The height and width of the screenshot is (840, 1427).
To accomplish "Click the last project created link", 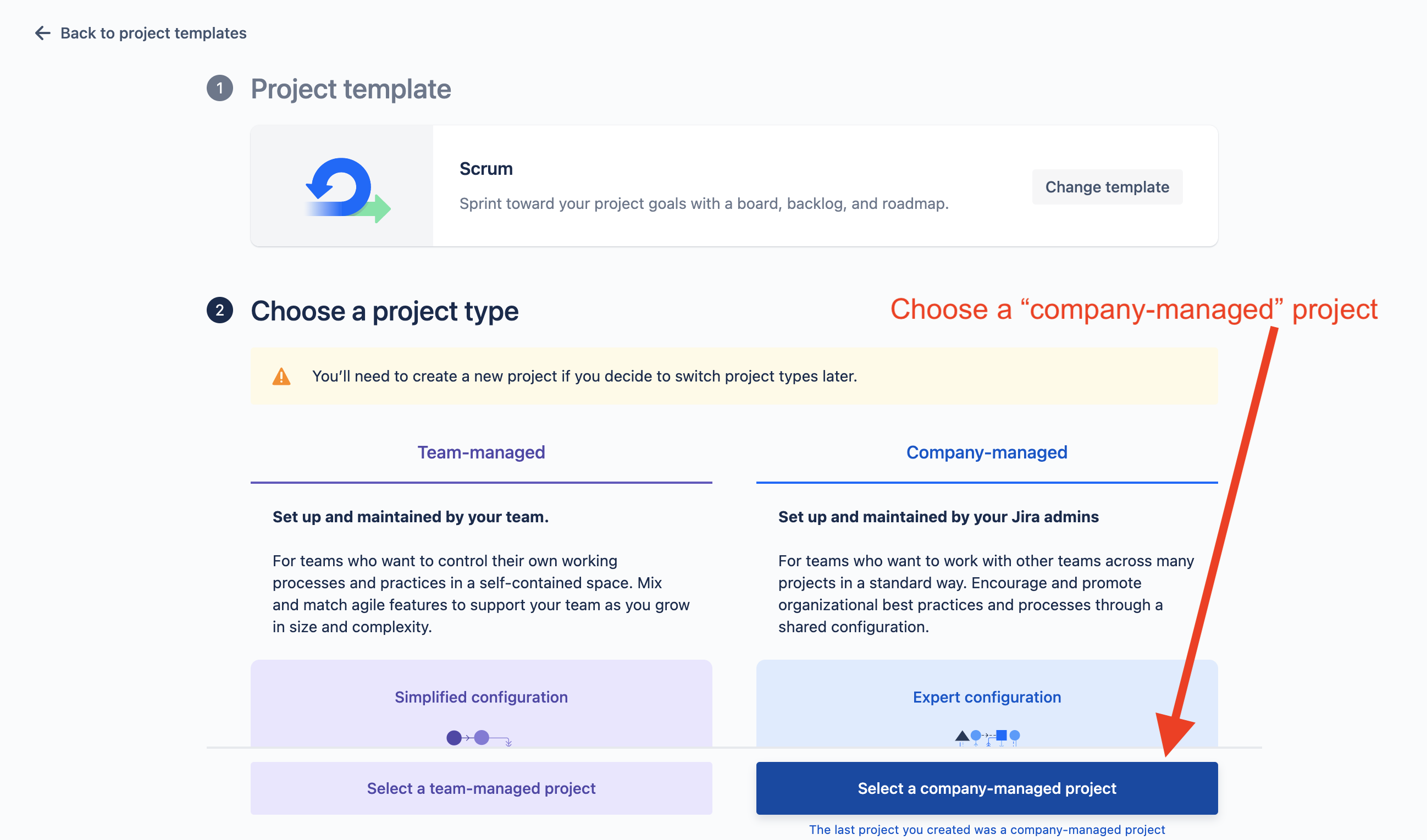I will (x=987, y=831).
